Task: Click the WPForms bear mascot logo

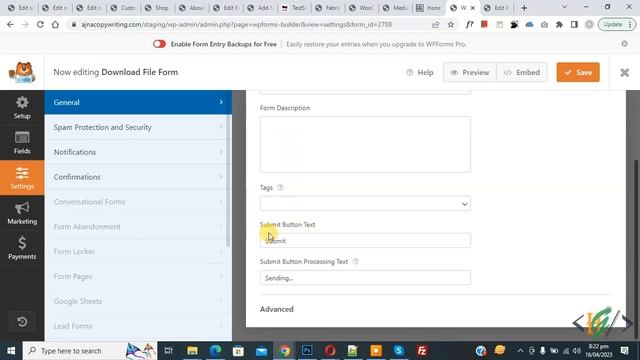Action: (x=22, y=72)
